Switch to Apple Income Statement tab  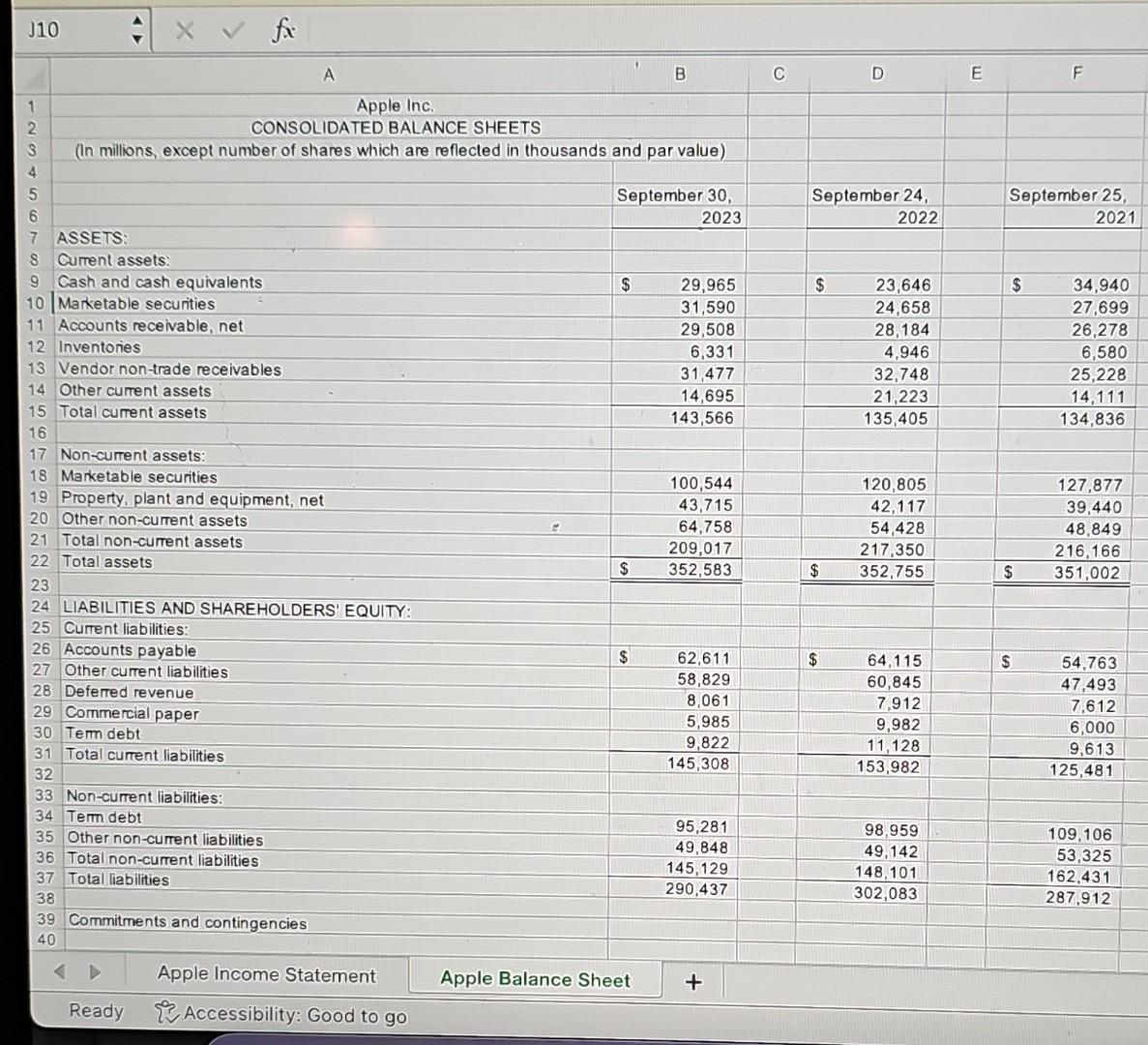[x=267, y=974]
